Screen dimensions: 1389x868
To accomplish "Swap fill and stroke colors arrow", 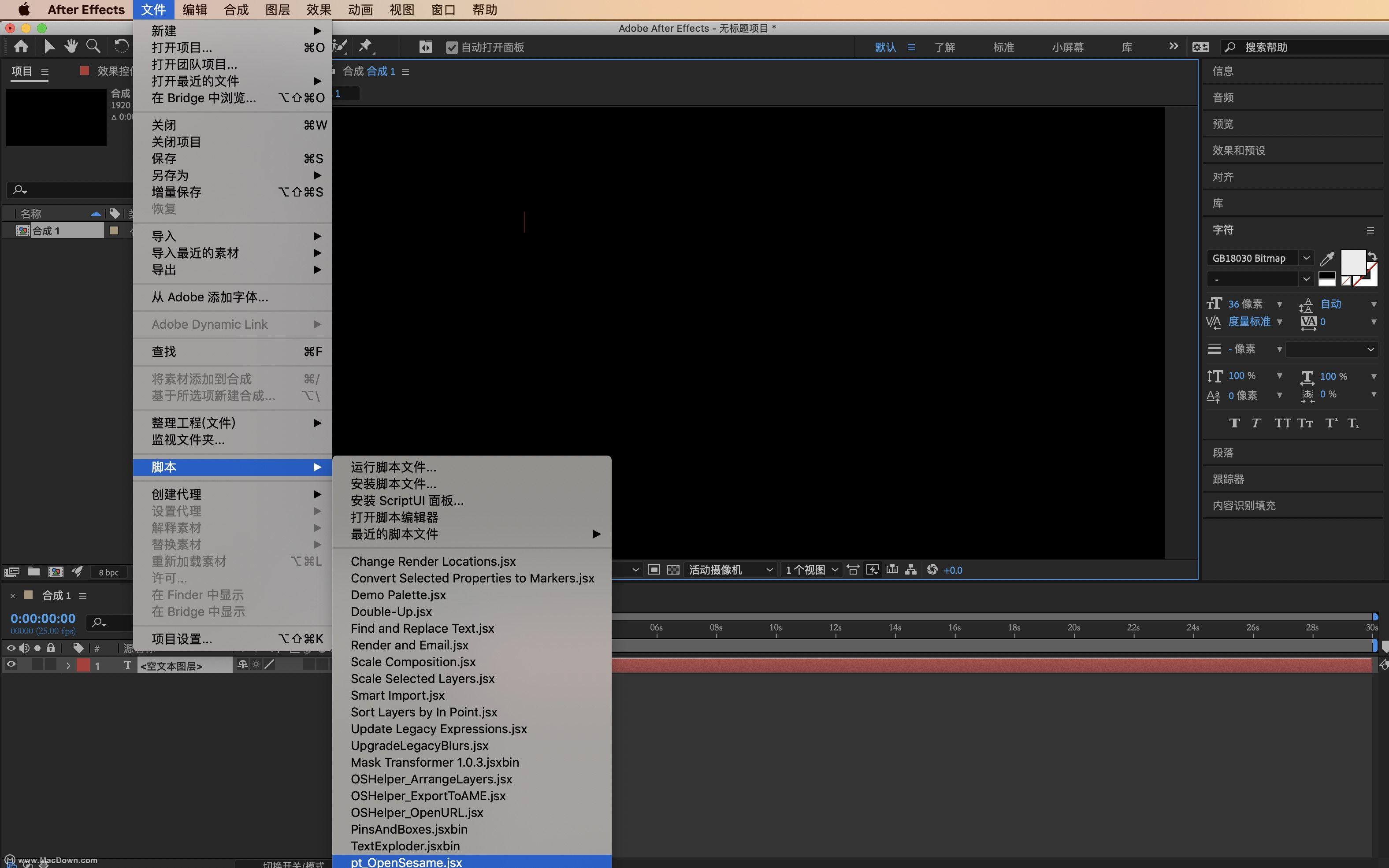I will pyautogui.click(x=1372, y=256).
